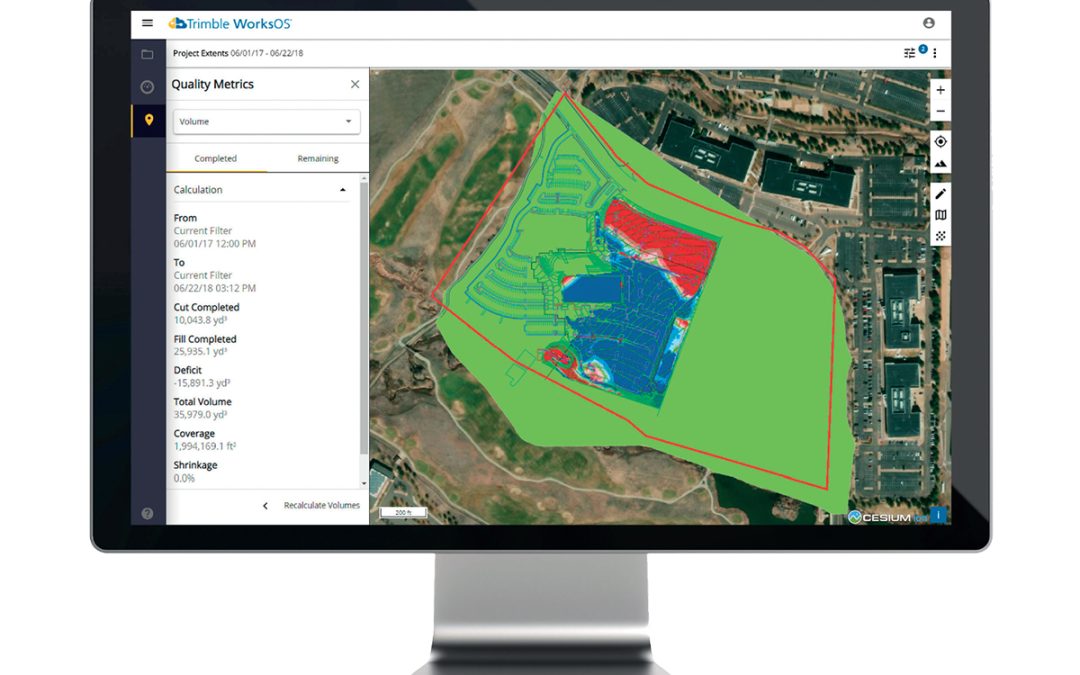Select the location pin icon in the left sidebar

click(x=146, y=120)
